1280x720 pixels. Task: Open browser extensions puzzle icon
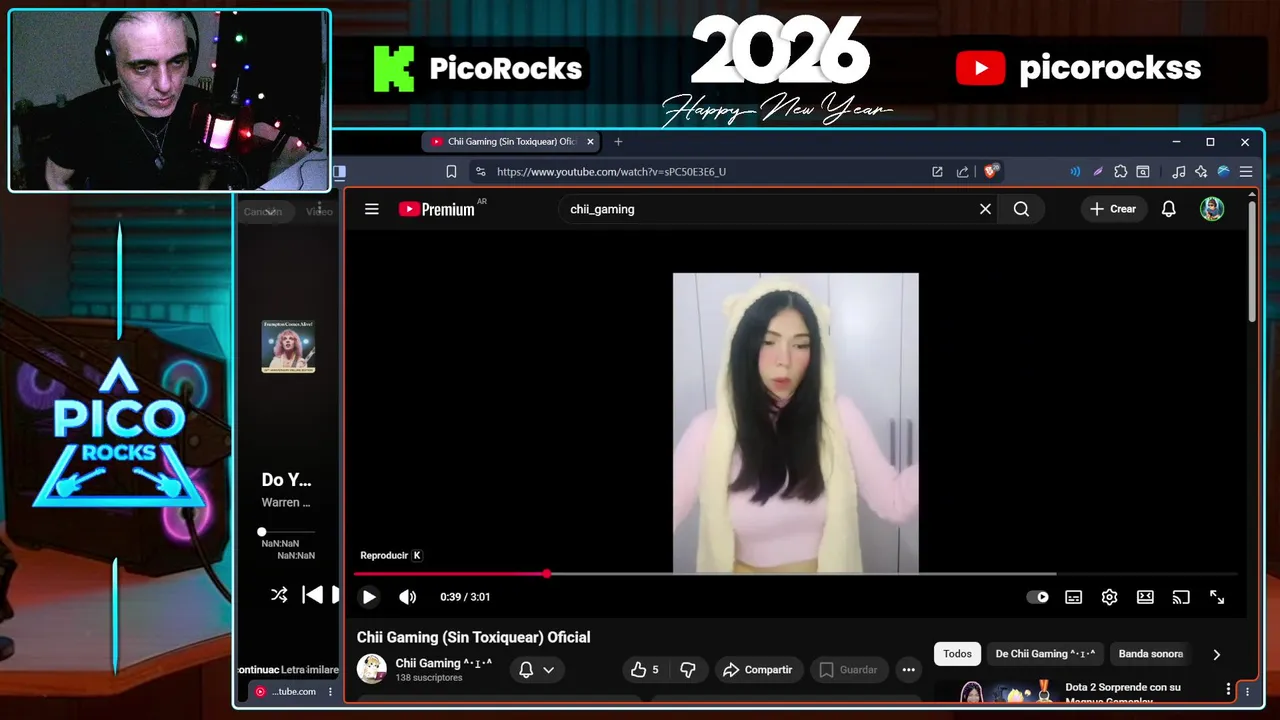(1120, 172)
